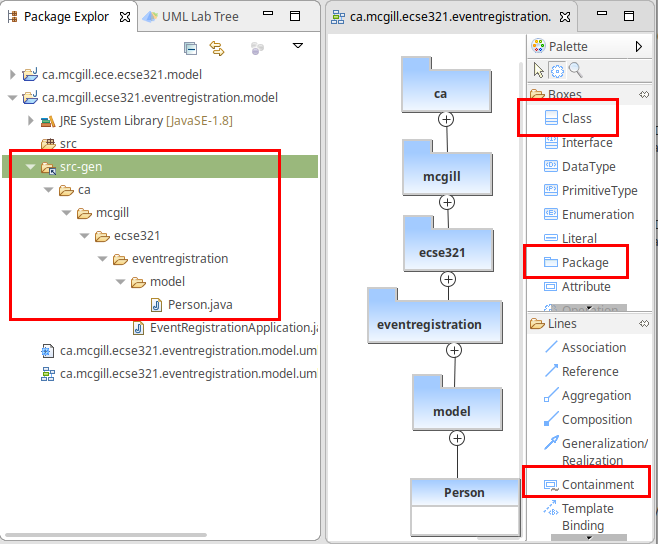This screenshot has width=658, height=544.
Task: Choose the arrow Select tool in Palette
Action: click(x=538, y=71)
